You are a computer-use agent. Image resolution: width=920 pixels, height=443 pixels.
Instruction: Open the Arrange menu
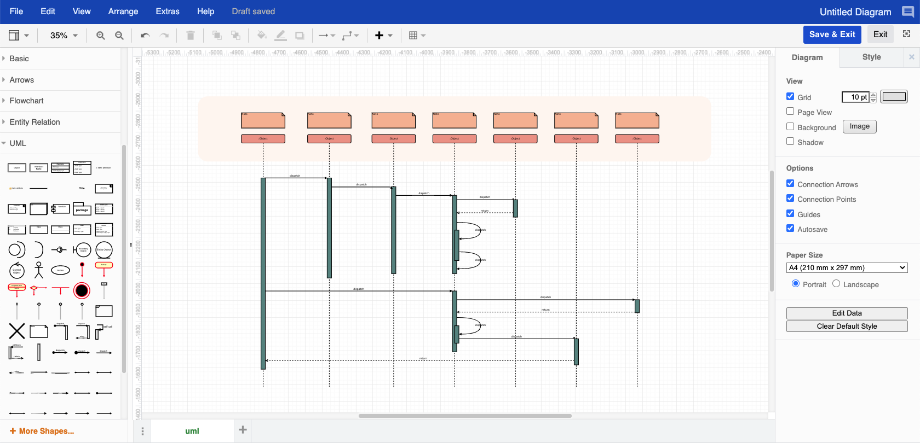click(123, 11)
